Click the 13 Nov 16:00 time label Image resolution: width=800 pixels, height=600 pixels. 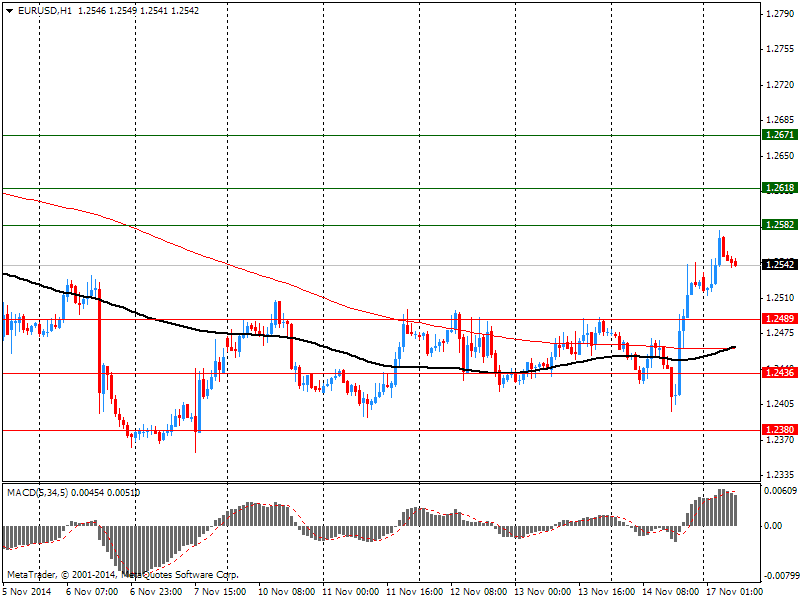click(607, 592)
